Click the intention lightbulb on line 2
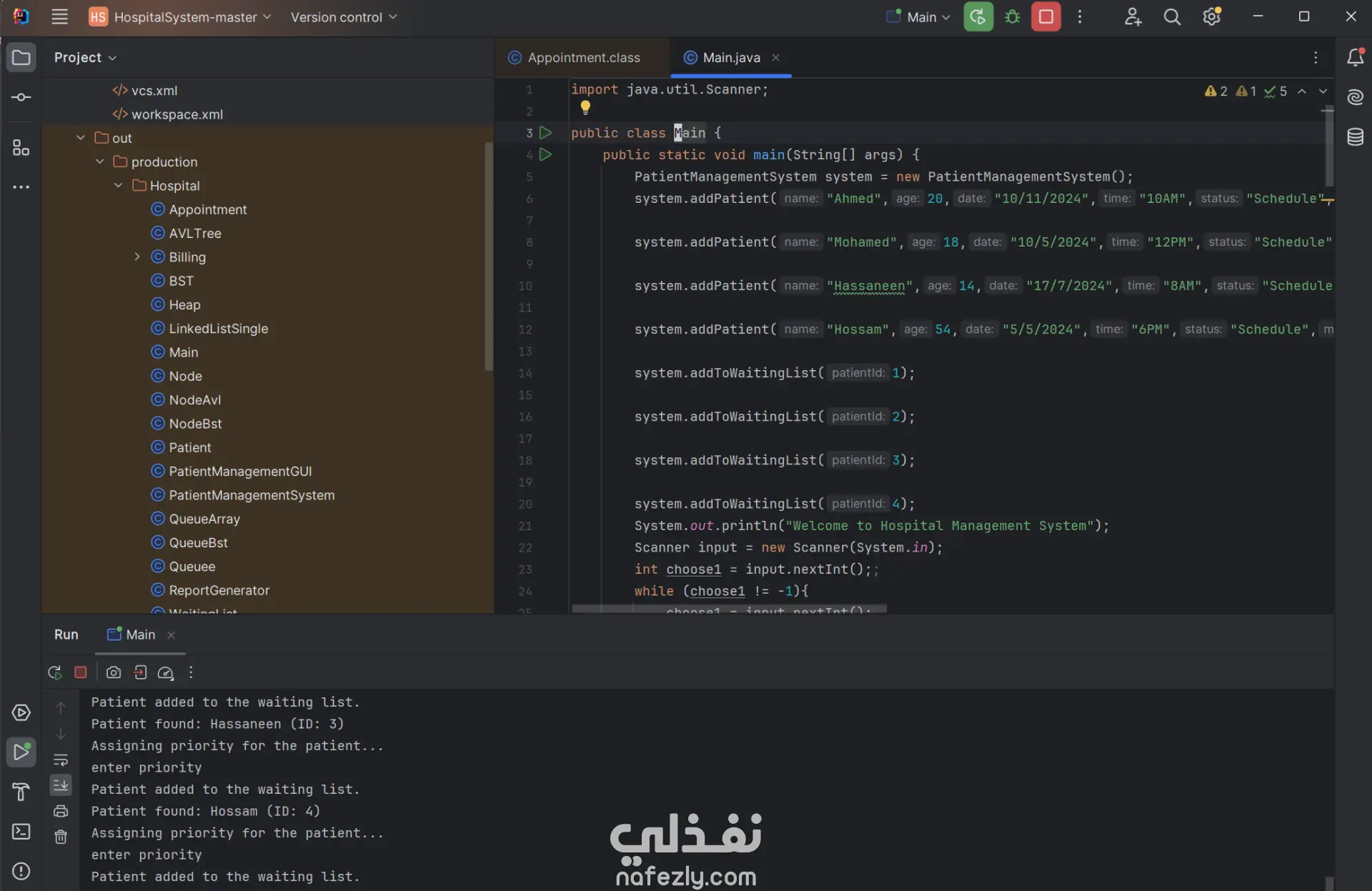 tap(585, 107)
